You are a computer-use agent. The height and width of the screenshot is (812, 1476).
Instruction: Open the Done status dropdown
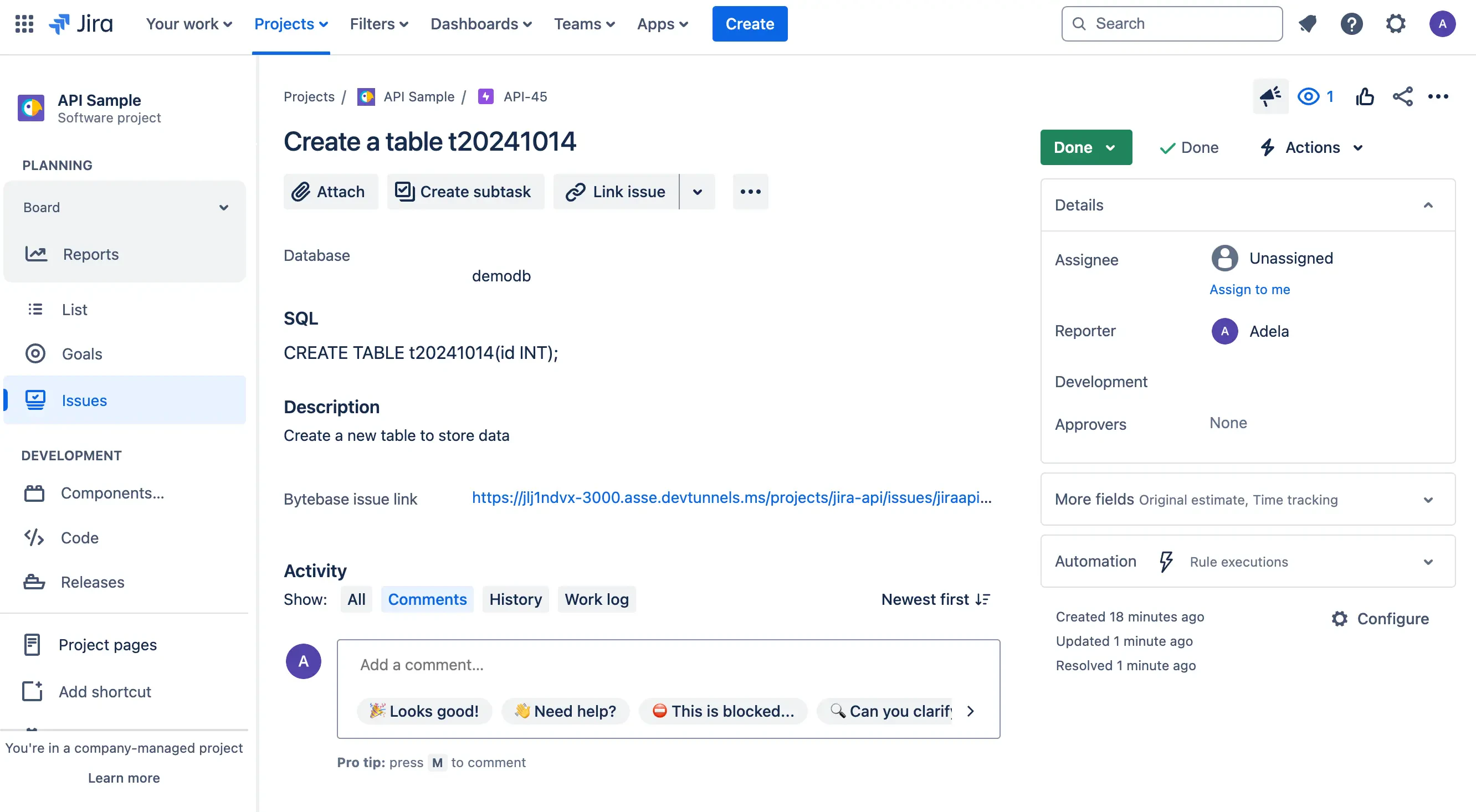(x=1085, y=147)
